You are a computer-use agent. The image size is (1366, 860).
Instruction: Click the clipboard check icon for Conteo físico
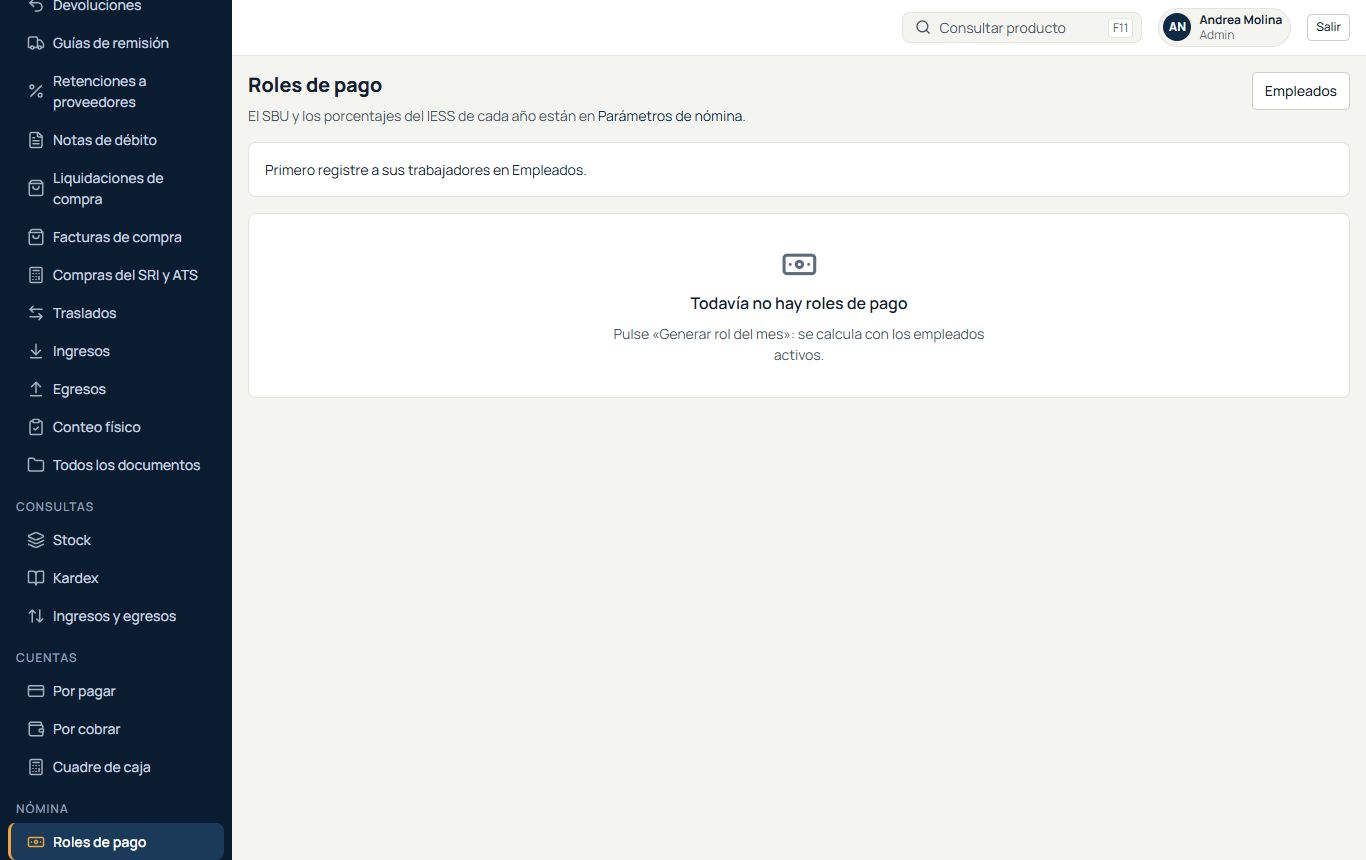pos(36,427)
